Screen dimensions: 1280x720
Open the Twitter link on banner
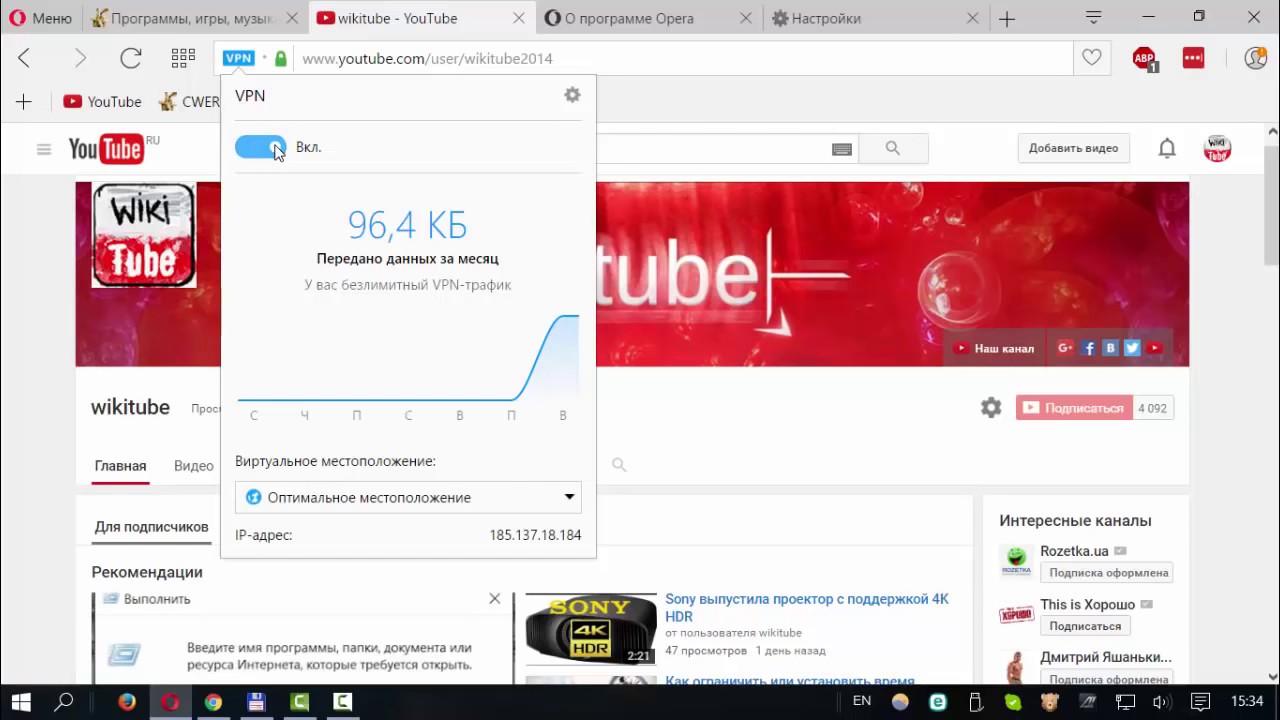pos(1132,348)
